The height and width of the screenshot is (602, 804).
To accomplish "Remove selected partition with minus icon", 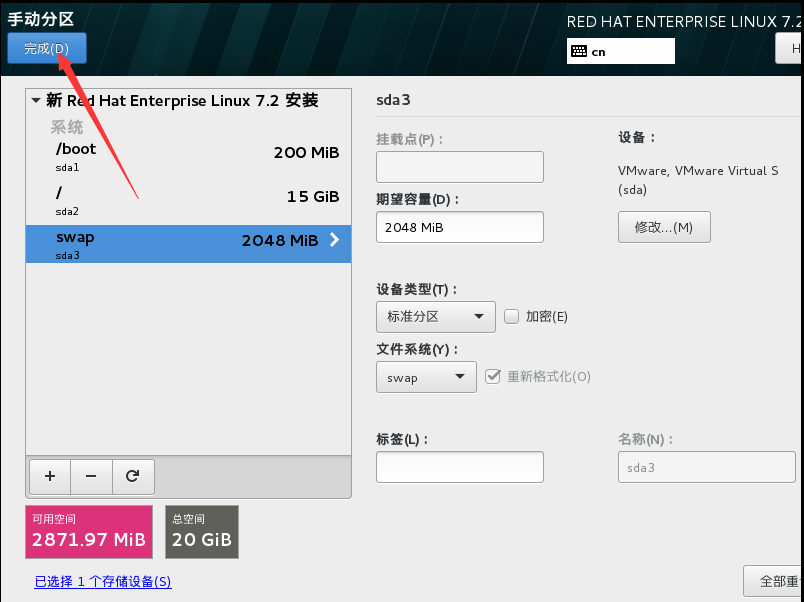I will (x=91, y=476).
